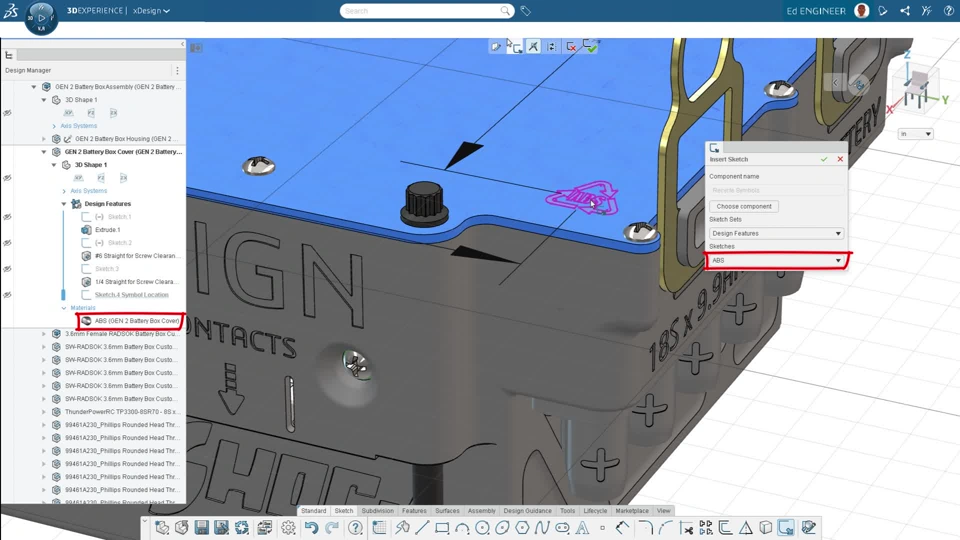
Task: Toggle visibility eye beside Sketch.3
Action: click(7, 269)
